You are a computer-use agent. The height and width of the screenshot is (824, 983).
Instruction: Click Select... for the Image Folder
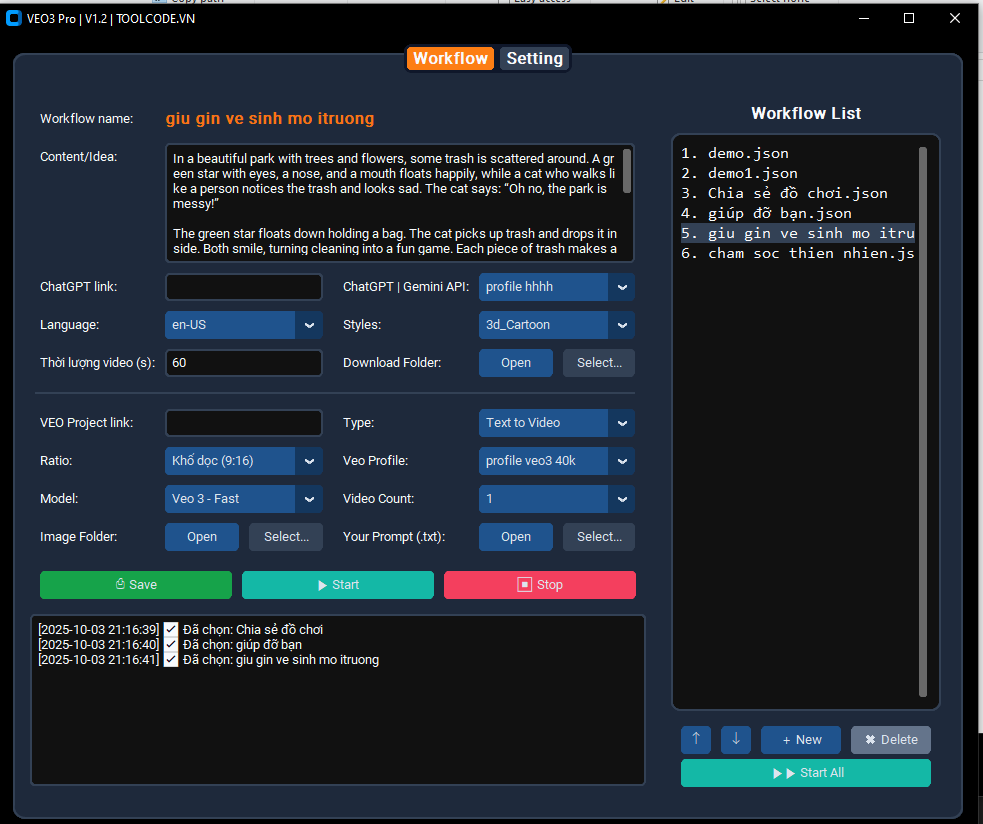tap(286, 537)
